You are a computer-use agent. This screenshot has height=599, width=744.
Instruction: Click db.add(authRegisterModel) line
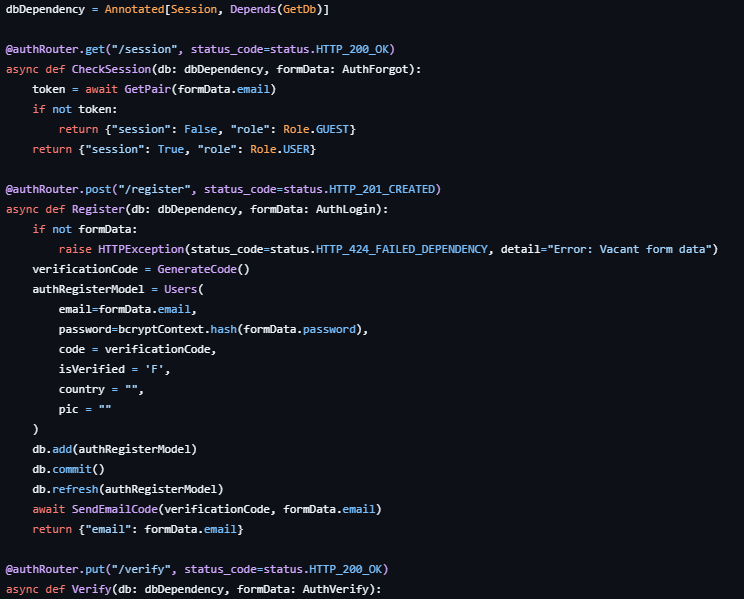tap(114, 449)
